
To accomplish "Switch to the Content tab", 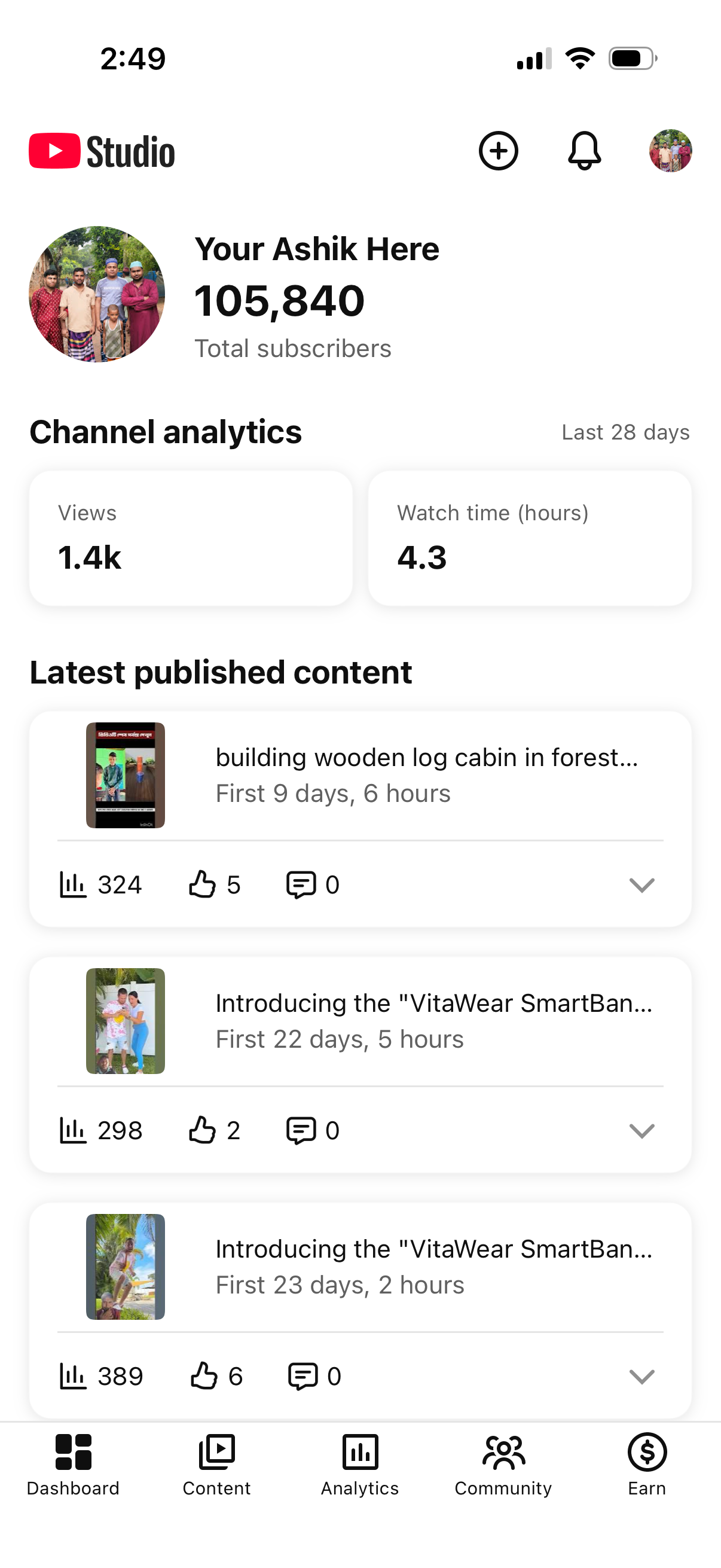I will [x=216, y=1465].
